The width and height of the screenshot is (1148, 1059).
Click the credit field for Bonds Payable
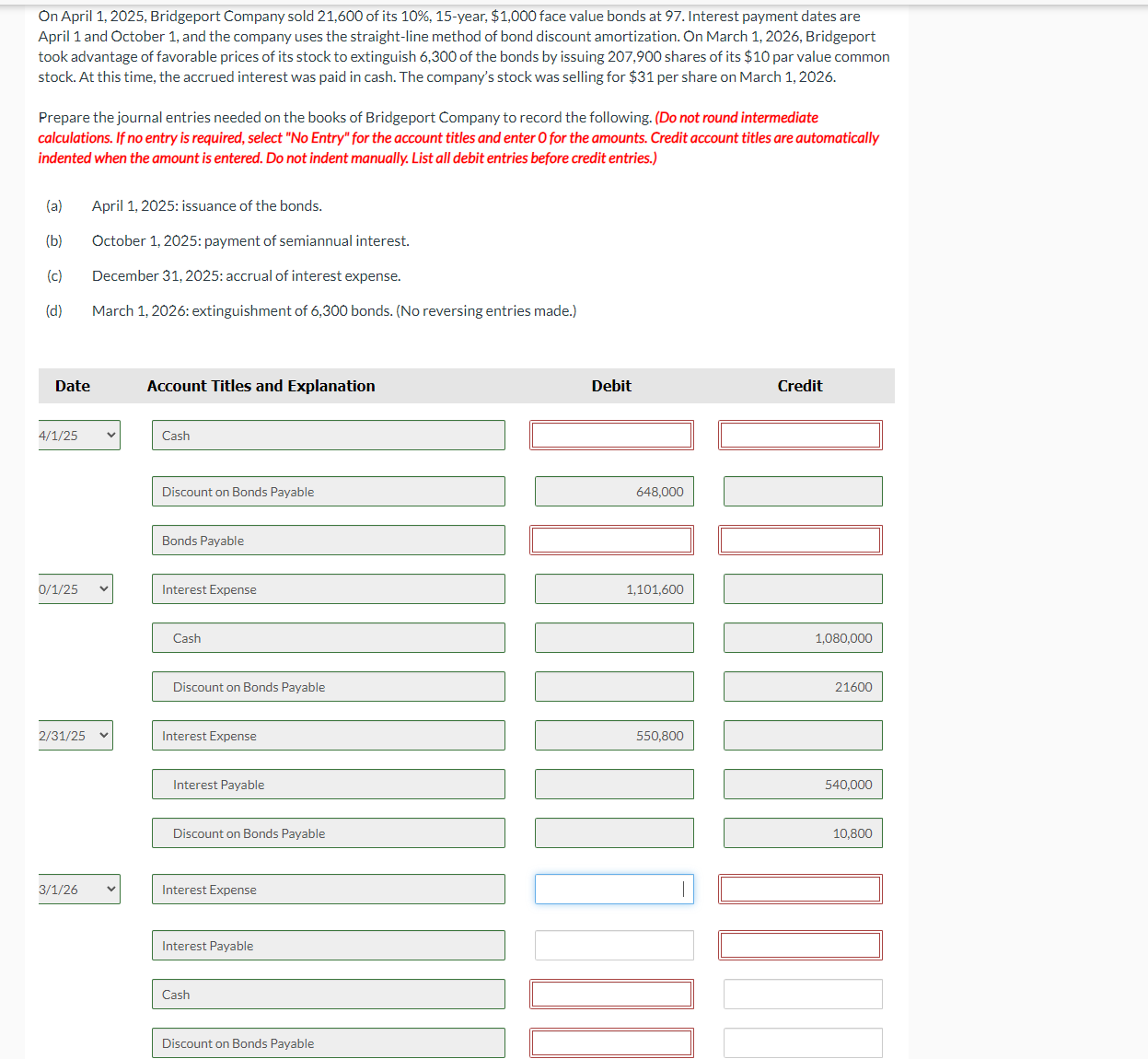800,541
